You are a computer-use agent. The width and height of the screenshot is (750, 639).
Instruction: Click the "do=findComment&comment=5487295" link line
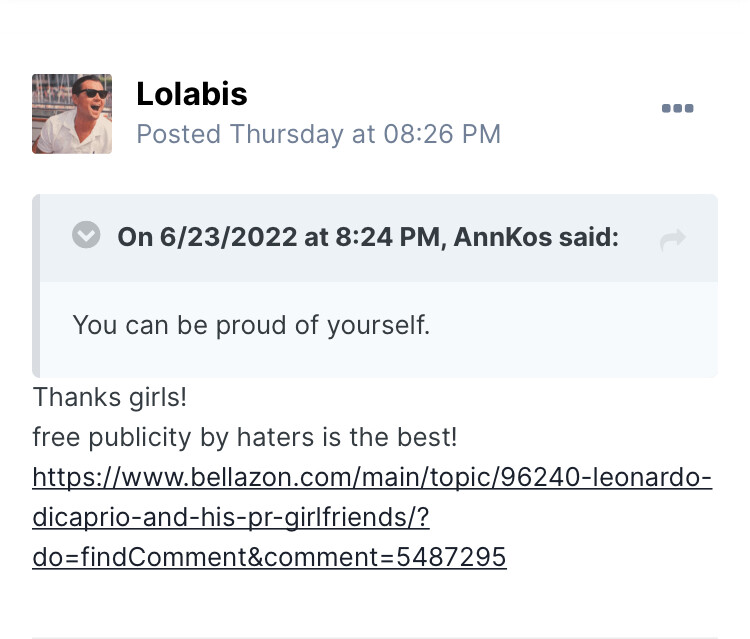[x=269, y=557]
